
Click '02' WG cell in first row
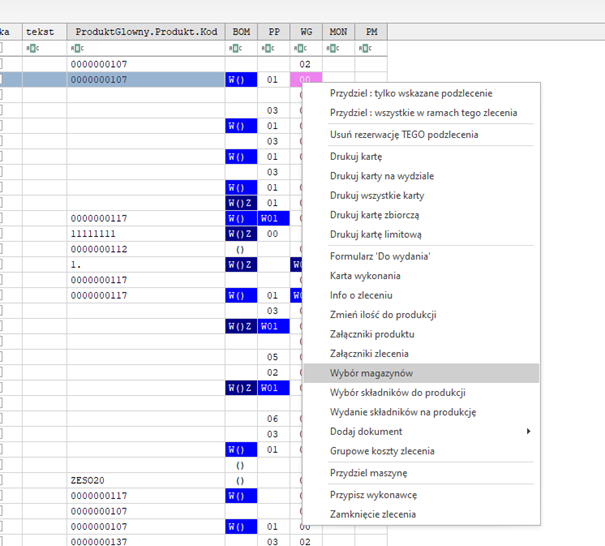tap(306, 64)
